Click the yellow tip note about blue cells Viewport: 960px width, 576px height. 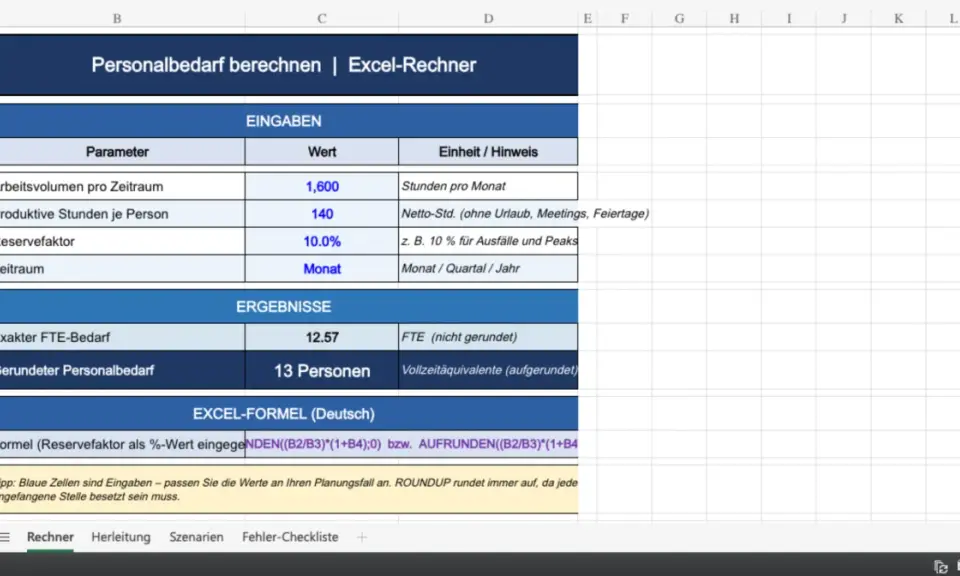click(x=289, y=489)
